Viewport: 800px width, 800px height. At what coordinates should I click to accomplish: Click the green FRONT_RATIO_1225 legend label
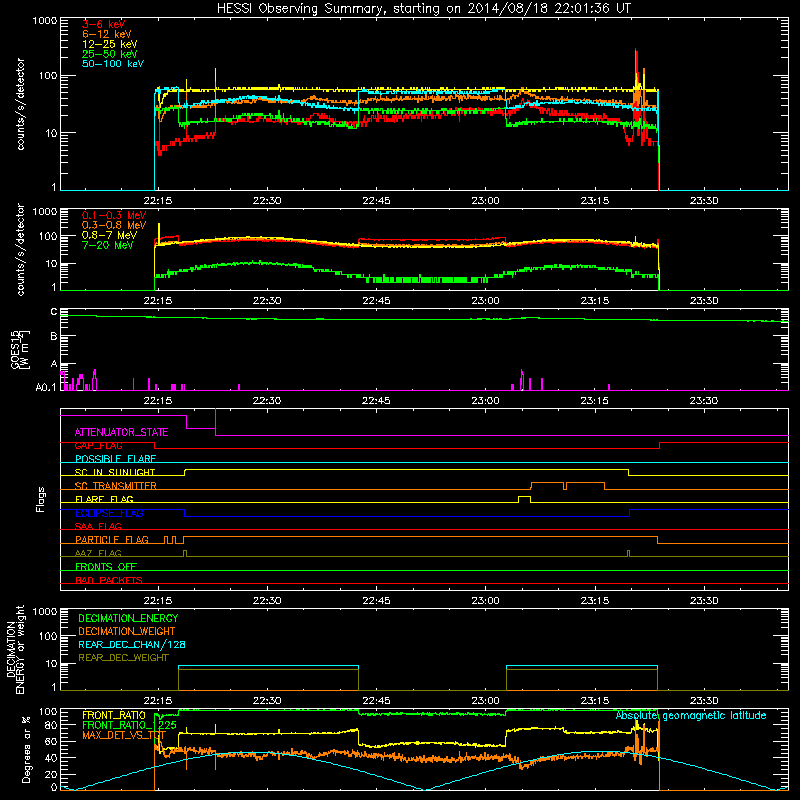(129, 725)
